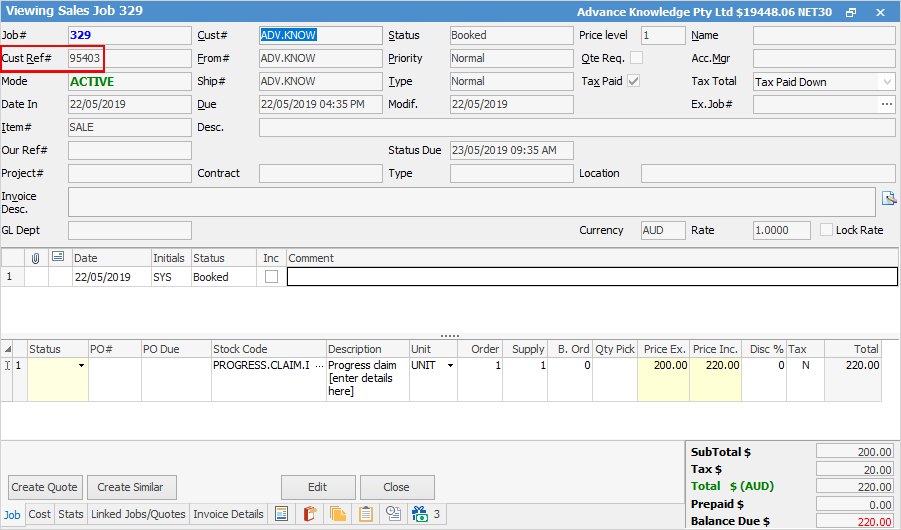Switch to the Stats tab
The height and width of the screenshot is (530, 901).
(71, 514)
